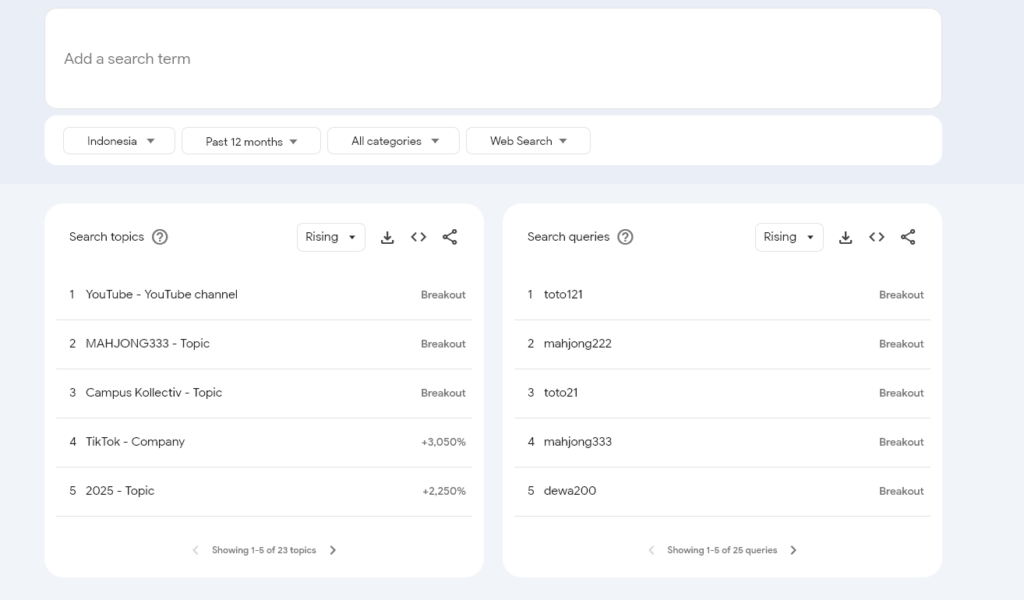Open the Indonesia region dropdown
This screenshot has width=1024, height=600.
[119, 141]
